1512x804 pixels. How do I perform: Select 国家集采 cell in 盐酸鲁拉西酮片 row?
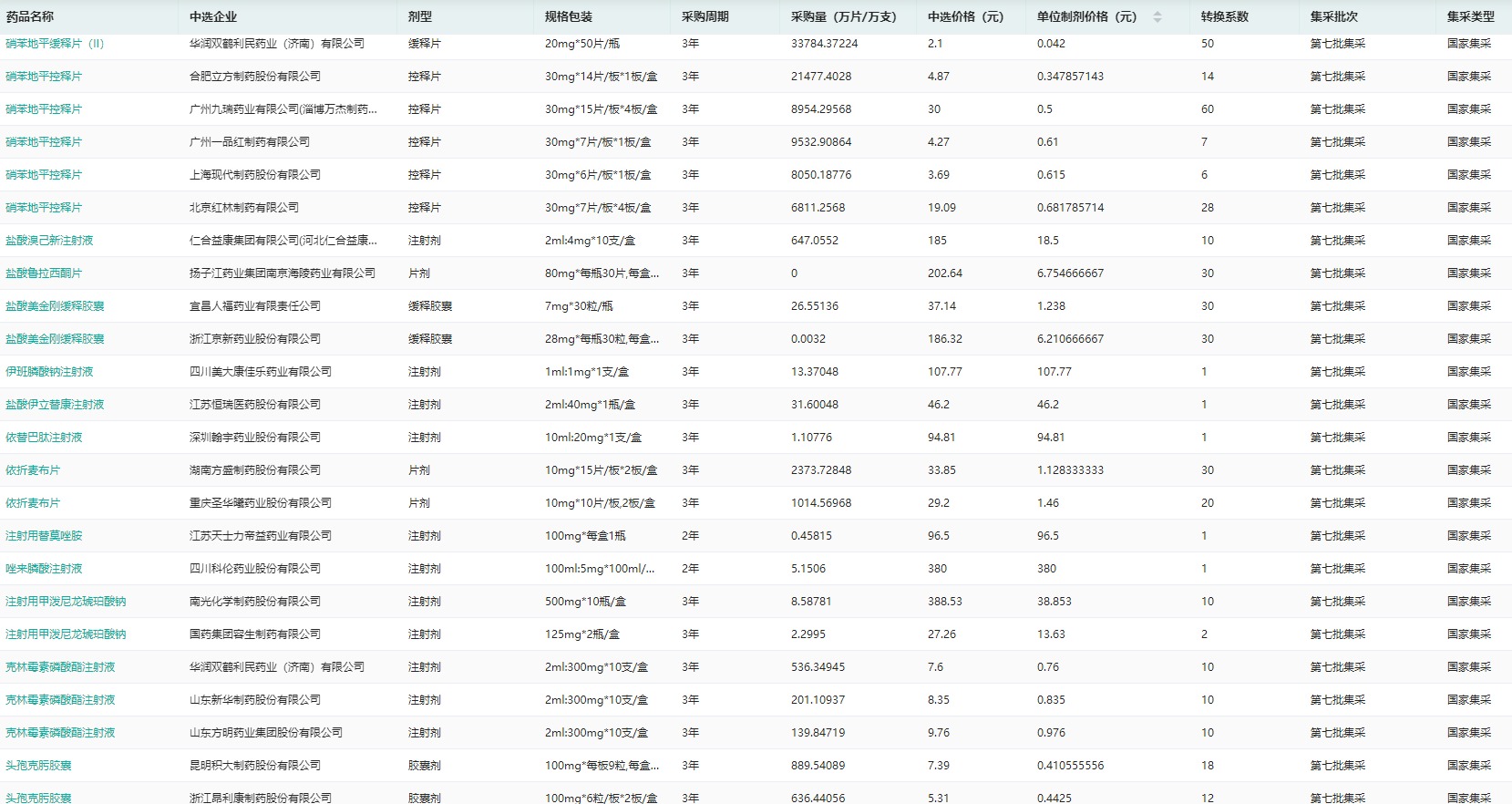(1469, 273)
